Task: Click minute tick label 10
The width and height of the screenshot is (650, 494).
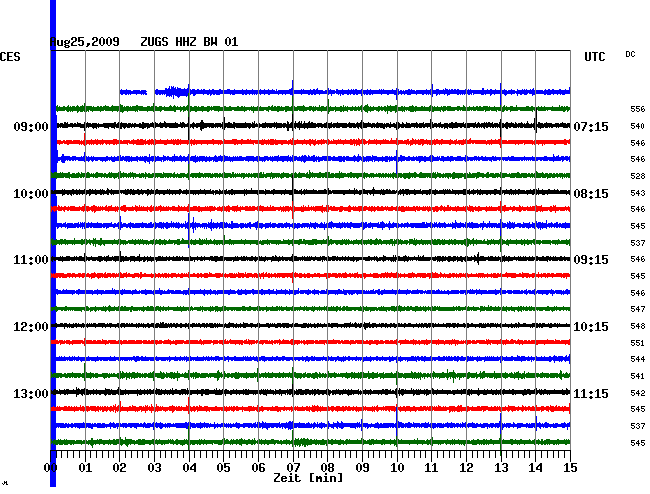Action: coord(397,468)
